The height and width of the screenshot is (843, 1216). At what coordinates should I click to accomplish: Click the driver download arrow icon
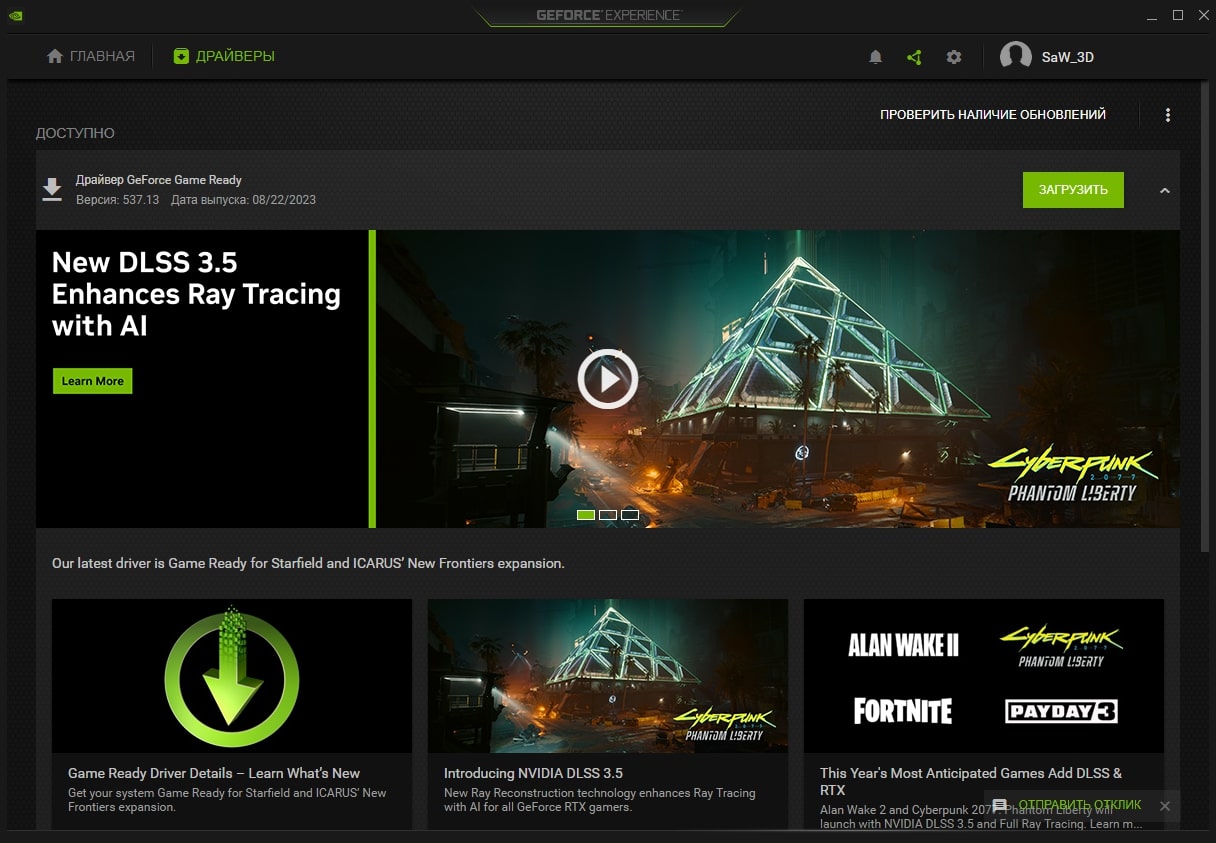coord(52,190)
